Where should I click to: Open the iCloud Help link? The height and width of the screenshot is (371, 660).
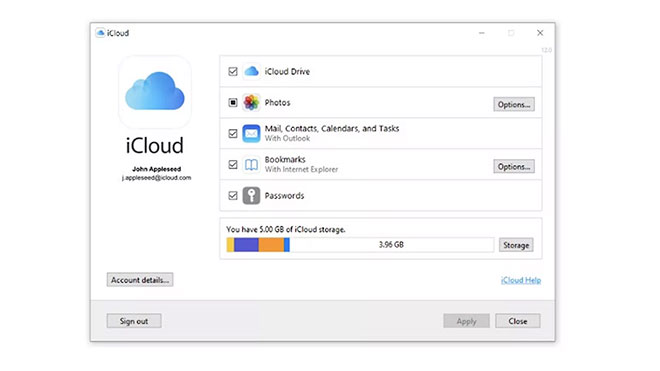(521, 280)
